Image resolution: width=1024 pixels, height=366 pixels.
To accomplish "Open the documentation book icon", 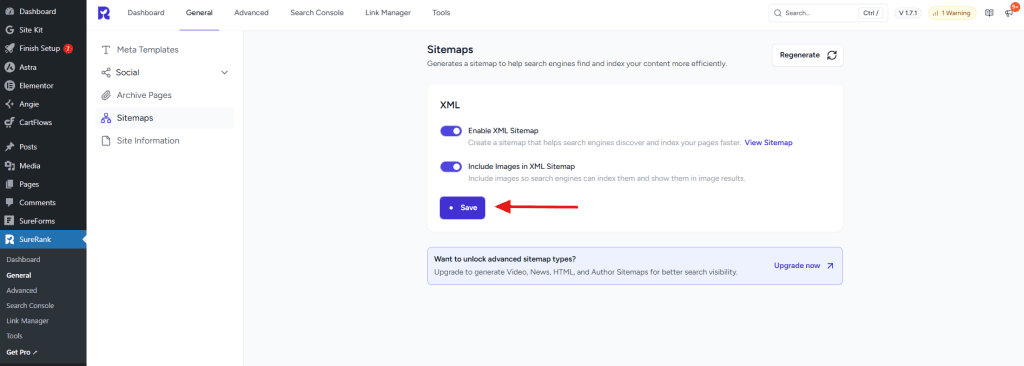I will coord(989,13).
